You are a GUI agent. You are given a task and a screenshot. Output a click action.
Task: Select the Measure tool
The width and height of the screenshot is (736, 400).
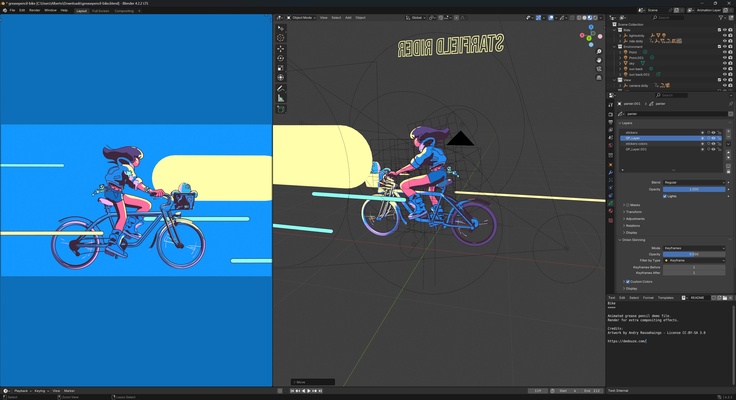(281, 98)
